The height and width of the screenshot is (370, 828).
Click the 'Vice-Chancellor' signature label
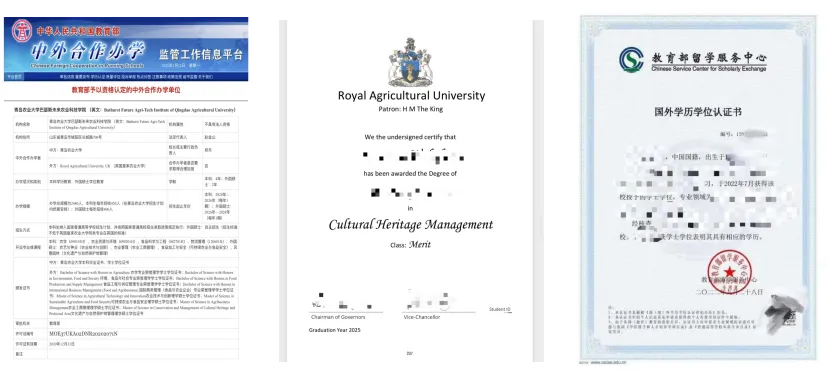[x=422, y=317]
